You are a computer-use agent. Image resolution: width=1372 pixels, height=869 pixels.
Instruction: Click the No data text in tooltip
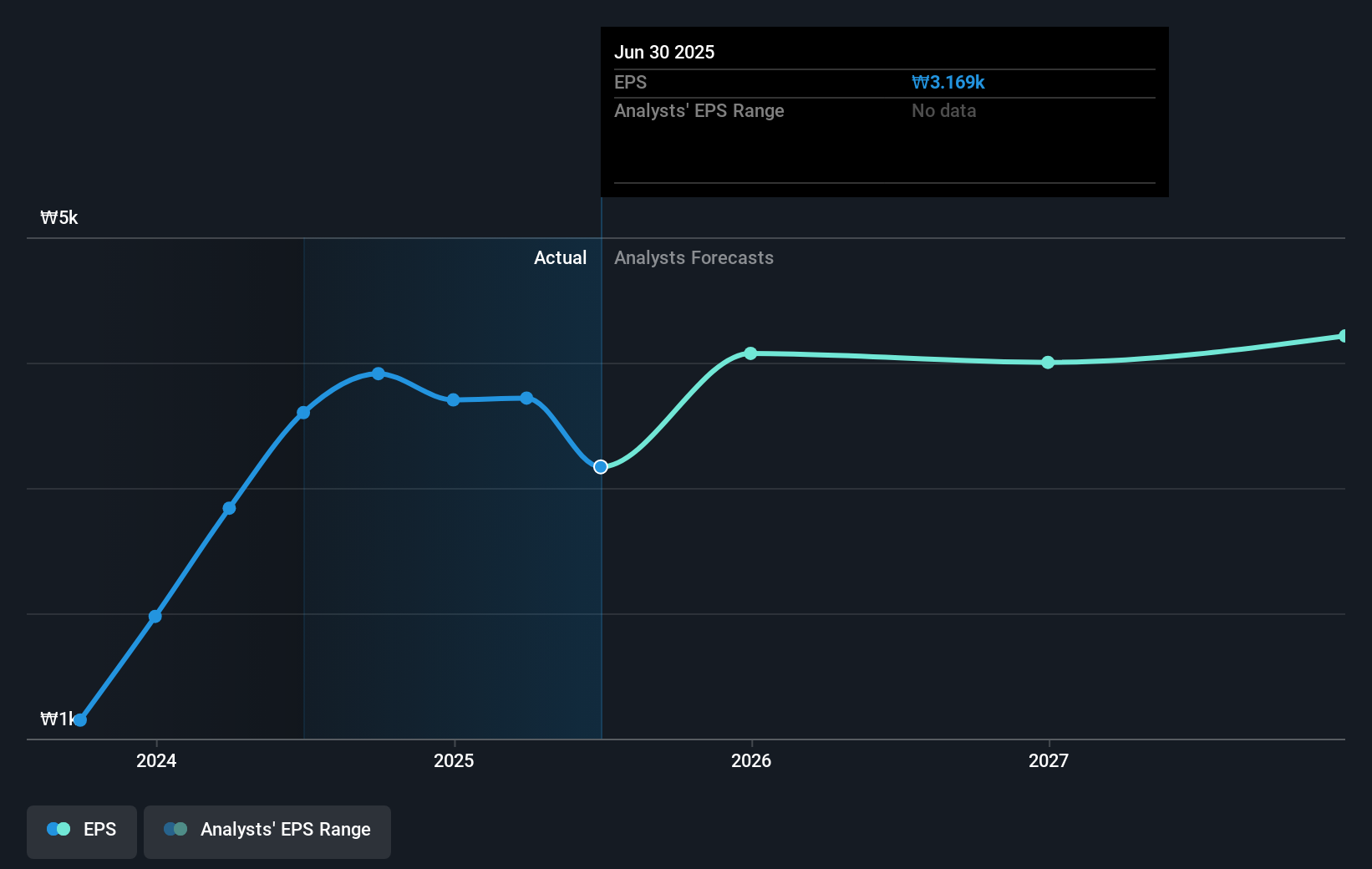tap(943, 110)
